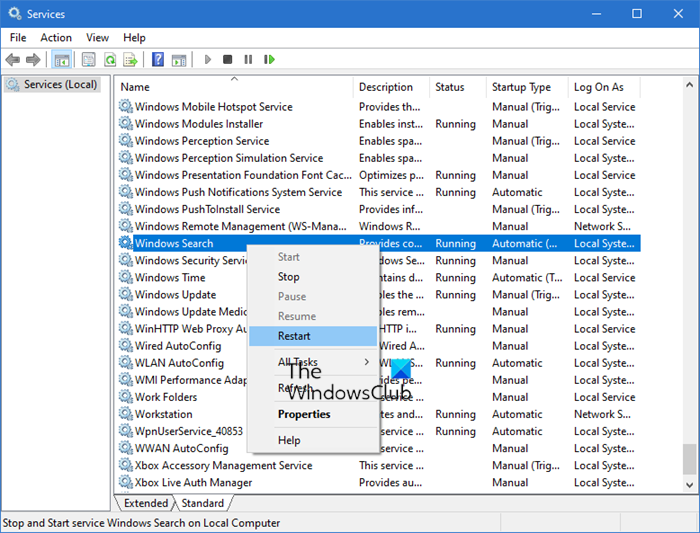Toggle Show/Hide Action Pane icon
The width and height of the screenshot is (700, 533).
tap(179, 59)
